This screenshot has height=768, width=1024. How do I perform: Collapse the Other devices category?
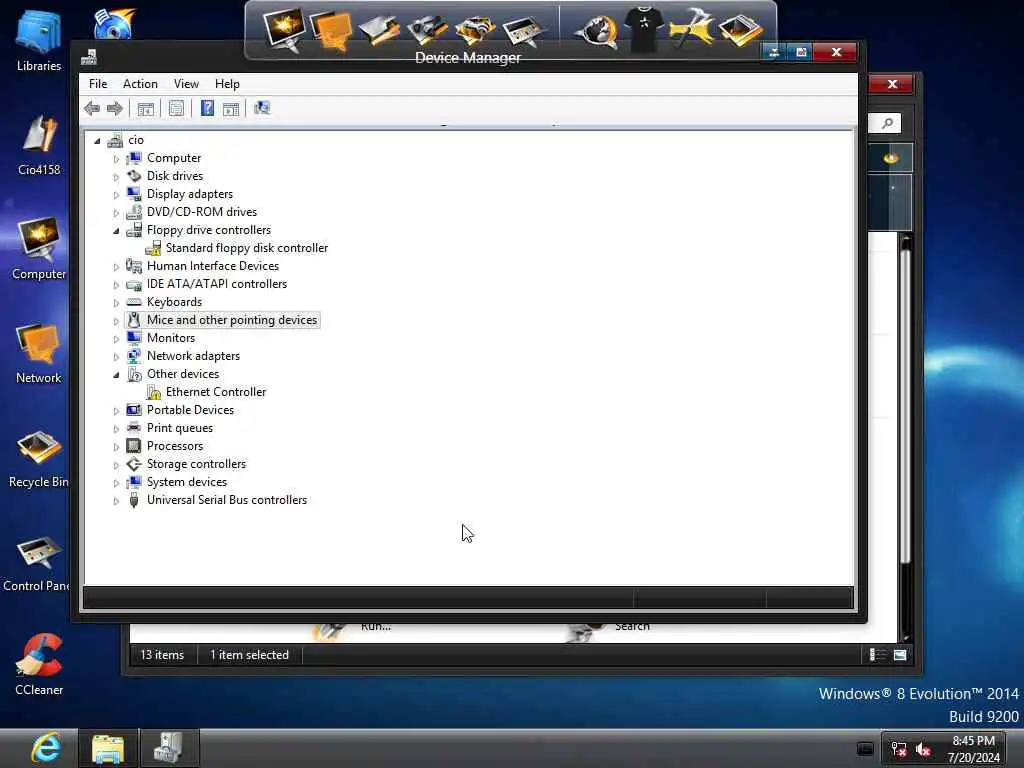tap(116, 375)
